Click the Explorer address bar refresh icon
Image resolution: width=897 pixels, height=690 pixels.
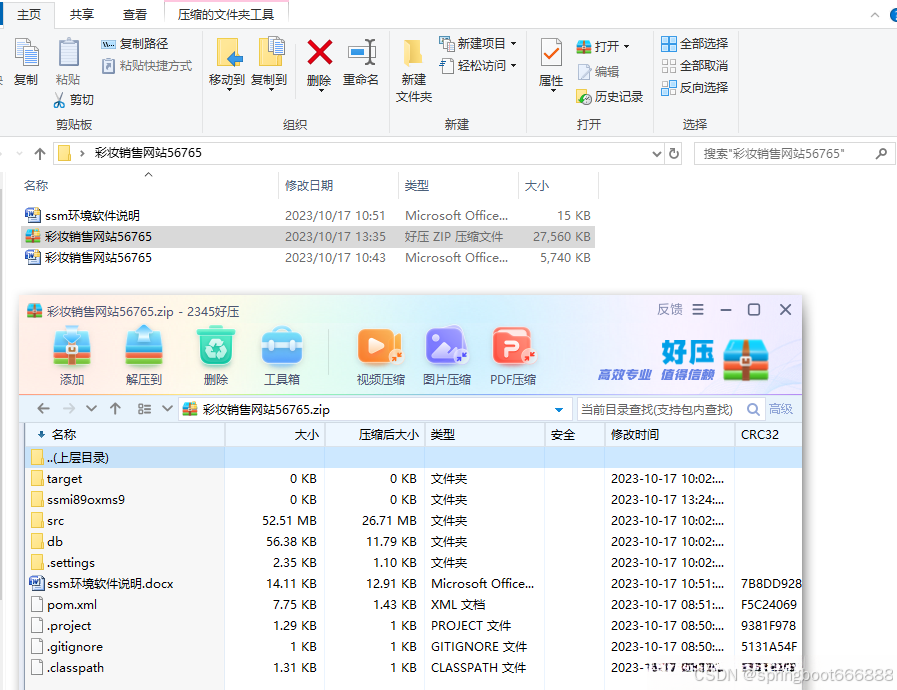tap(674, 153)
